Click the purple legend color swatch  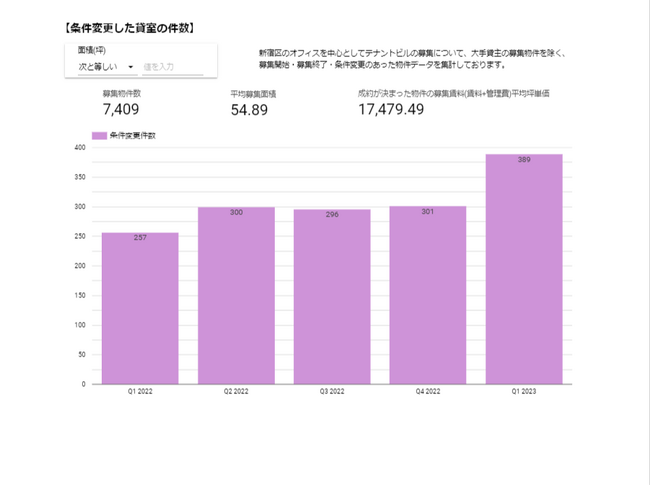(99, 135)
